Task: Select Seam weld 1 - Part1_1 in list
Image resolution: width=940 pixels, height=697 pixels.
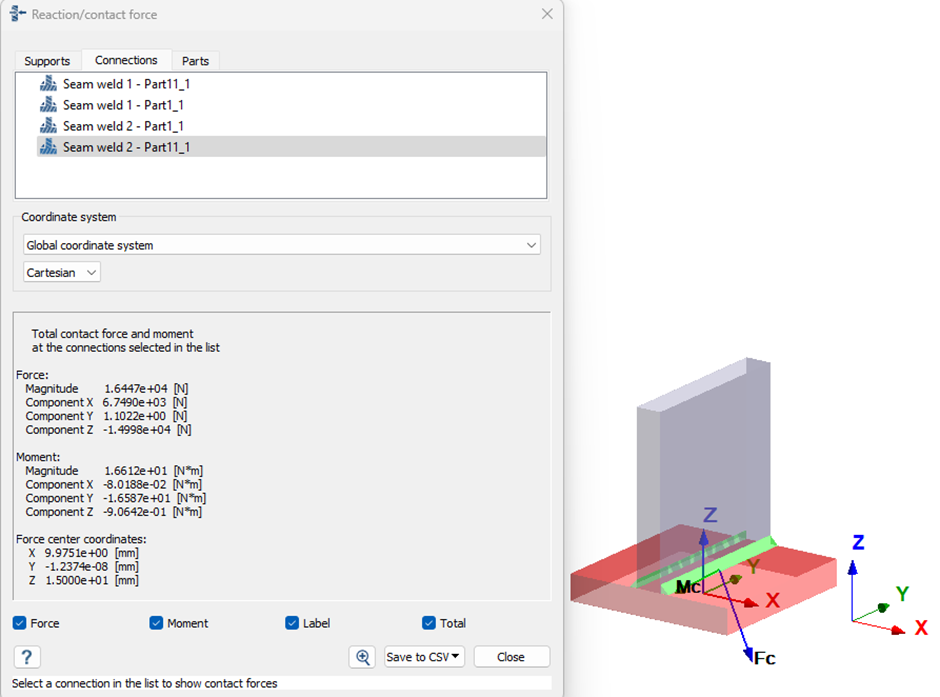Action: [x=123, y=105]
